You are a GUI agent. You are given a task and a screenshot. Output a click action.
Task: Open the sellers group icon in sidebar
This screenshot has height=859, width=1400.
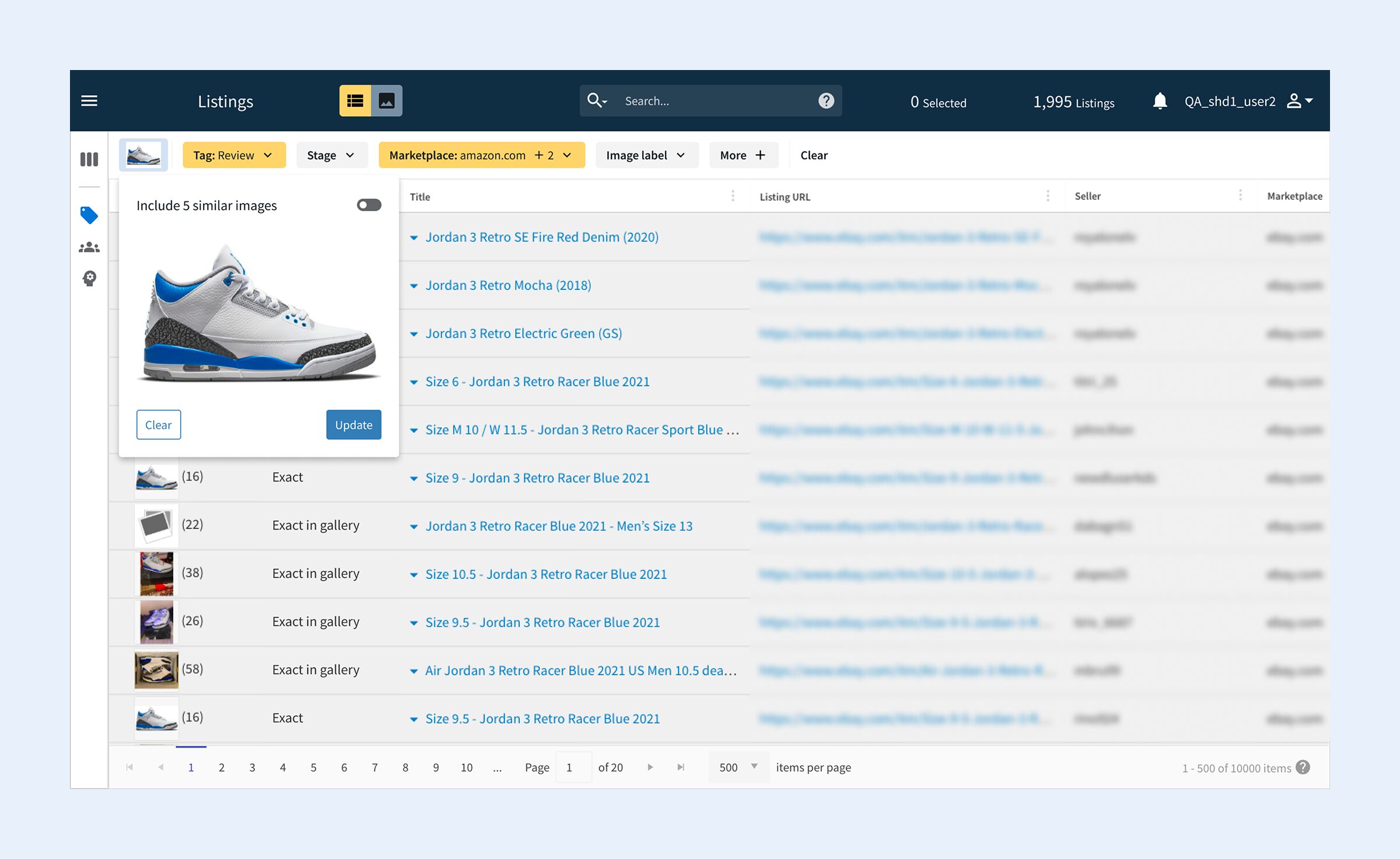[x=89, y=247]
